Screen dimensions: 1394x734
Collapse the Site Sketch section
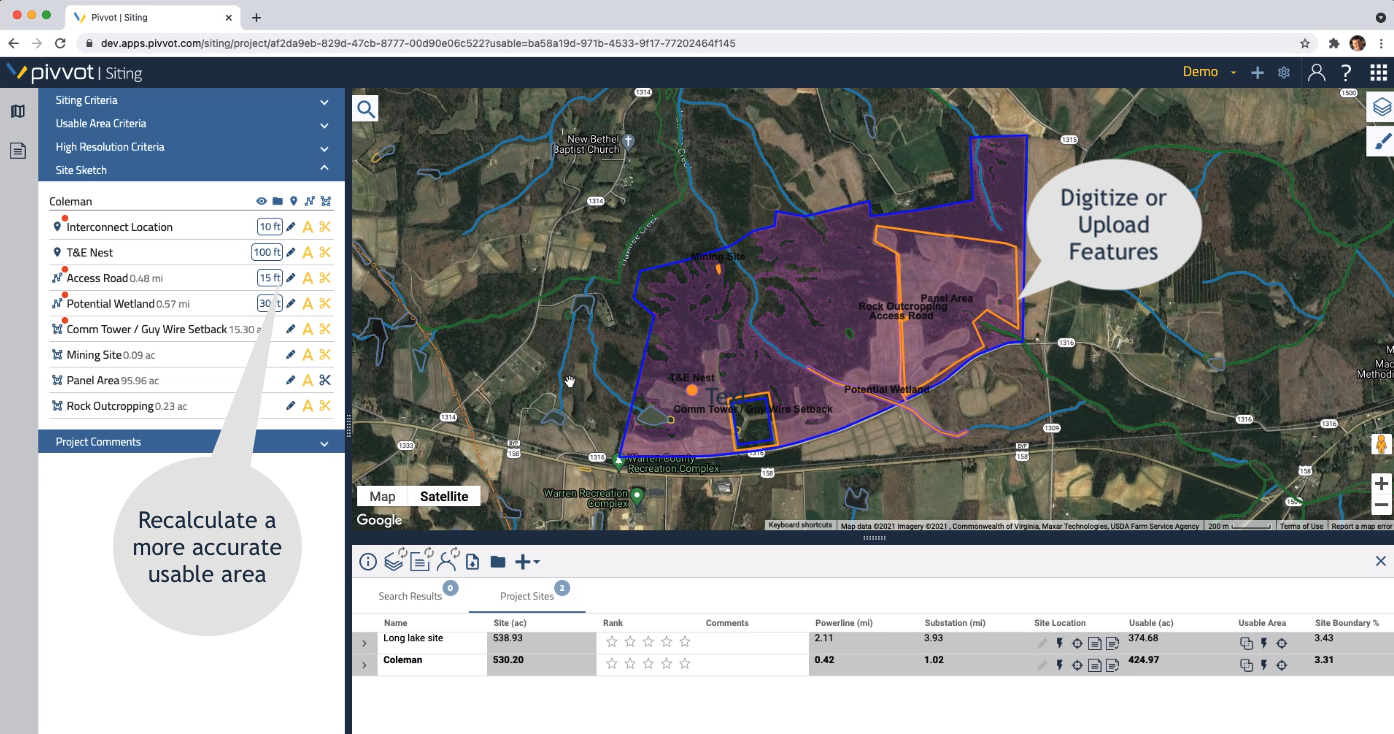coord(323,169)
